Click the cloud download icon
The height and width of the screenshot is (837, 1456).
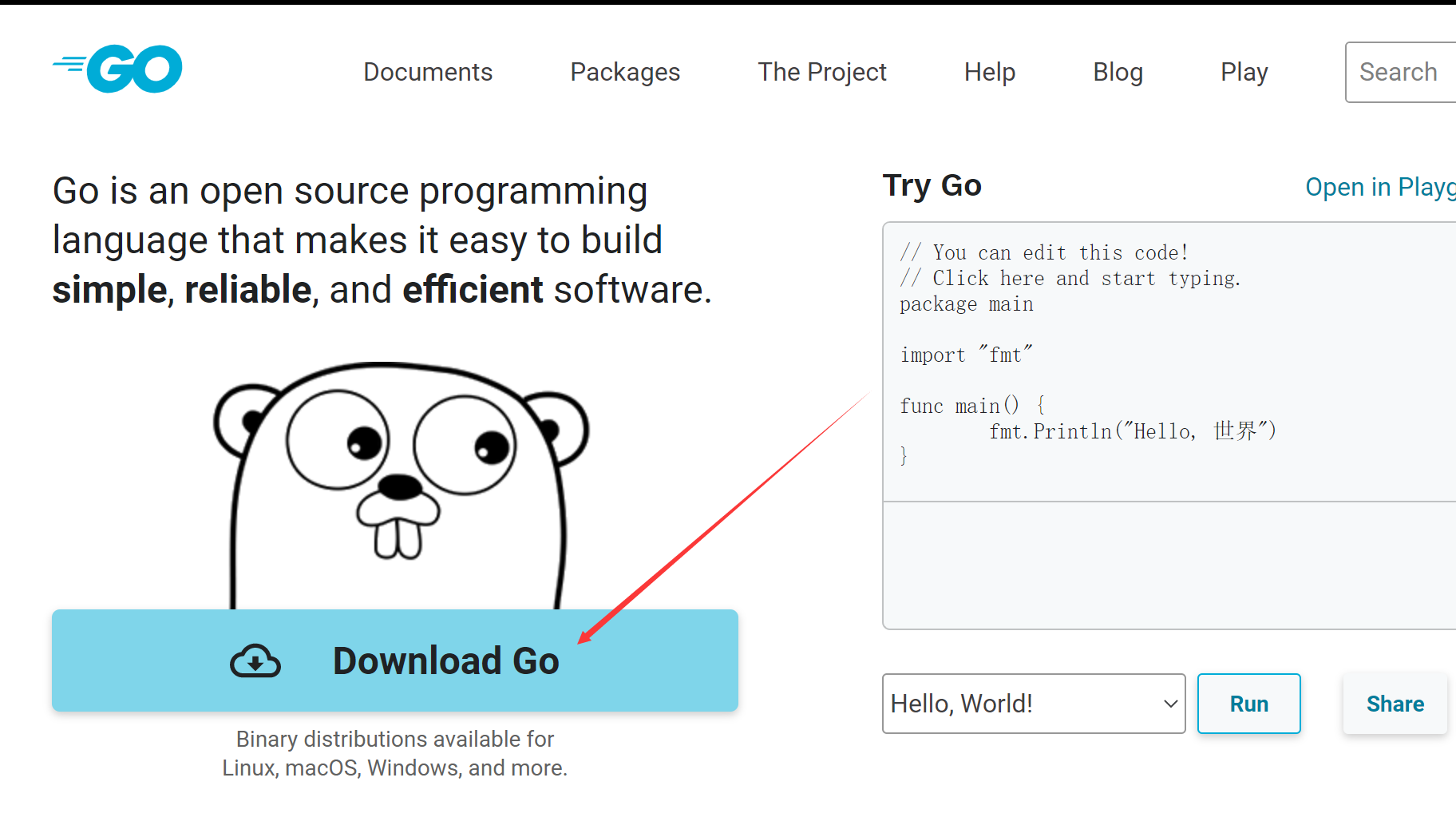tap(255, 661)
